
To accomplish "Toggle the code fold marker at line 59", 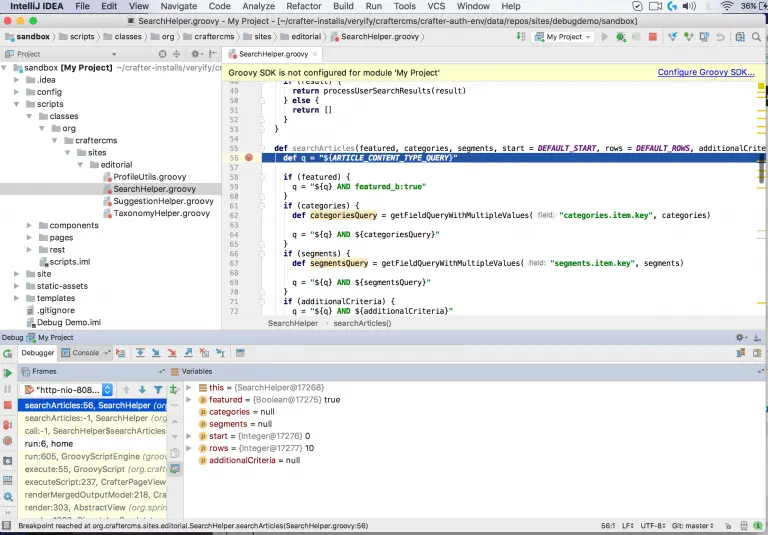I will 263,175.
